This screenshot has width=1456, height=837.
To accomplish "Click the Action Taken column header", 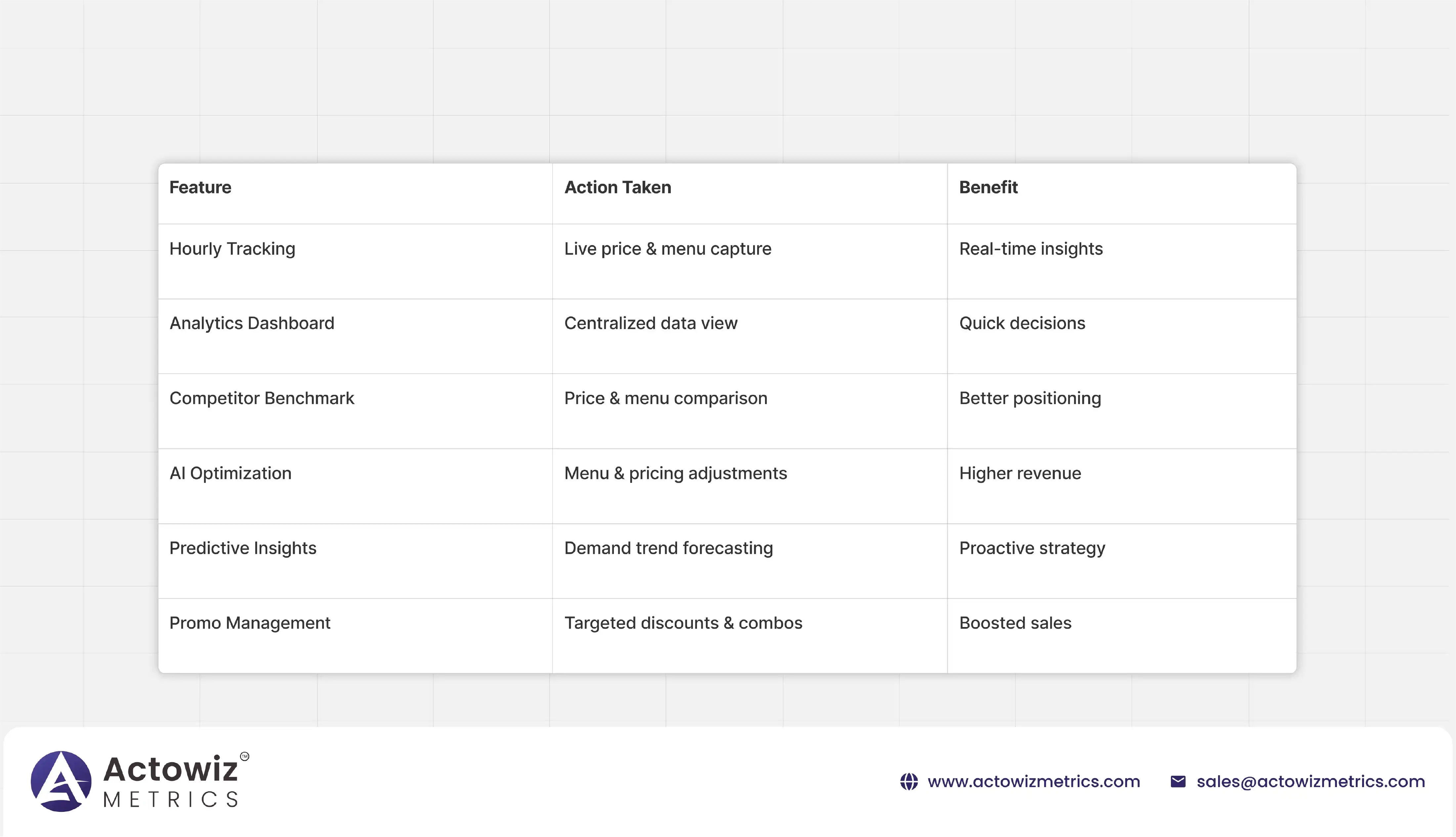I will click(x=617, y=188).
